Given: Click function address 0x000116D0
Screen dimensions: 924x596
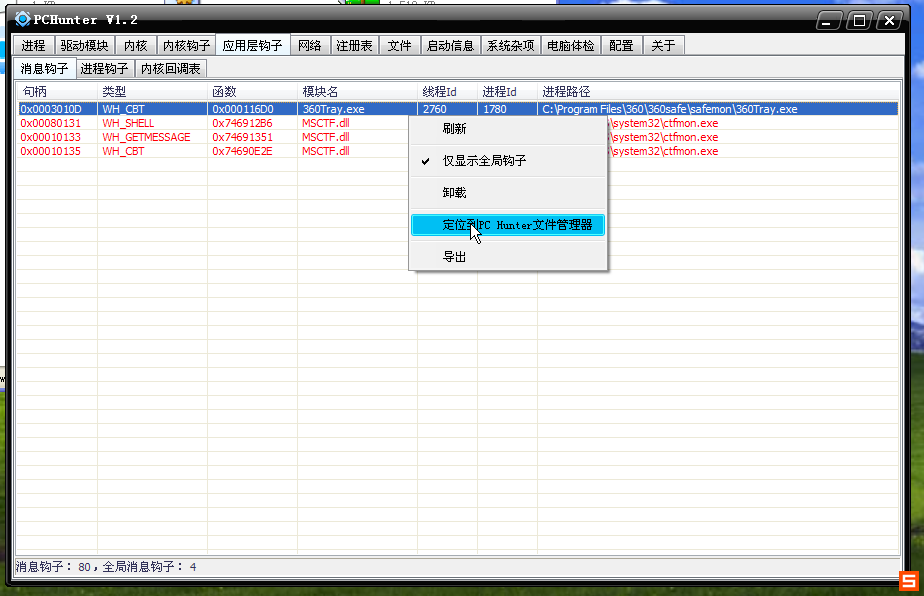Looking at the screenshot, I should tap(243, 109).
